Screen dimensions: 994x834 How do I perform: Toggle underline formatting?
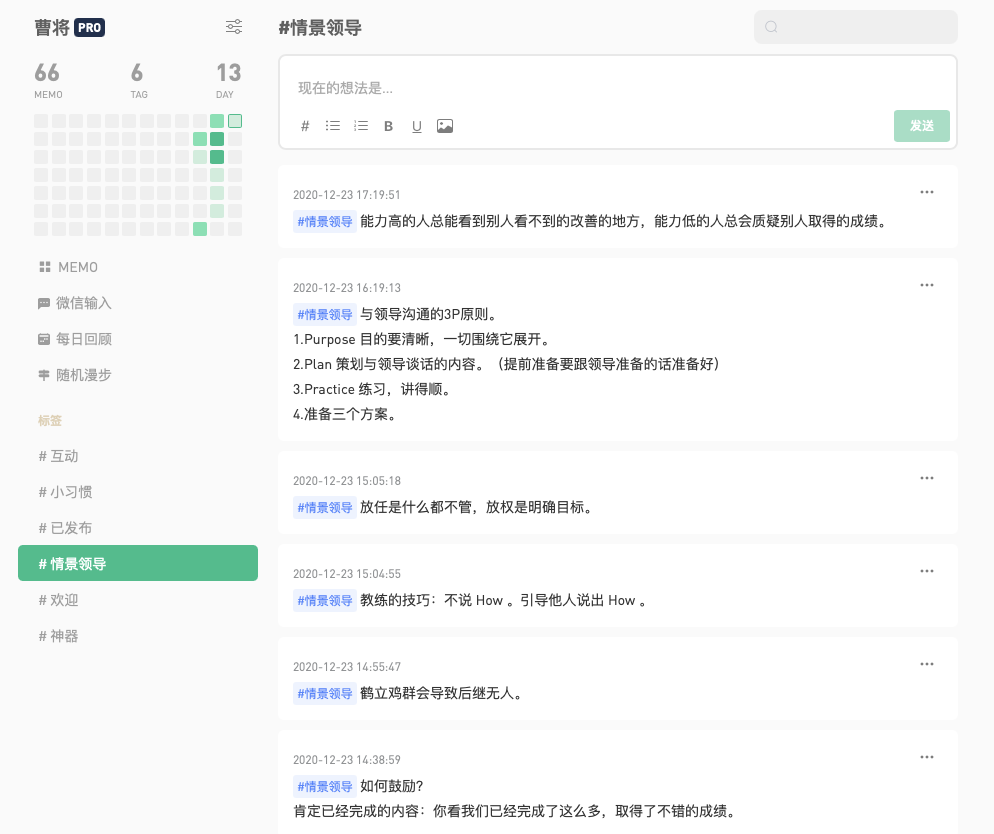tap(416, 127)
